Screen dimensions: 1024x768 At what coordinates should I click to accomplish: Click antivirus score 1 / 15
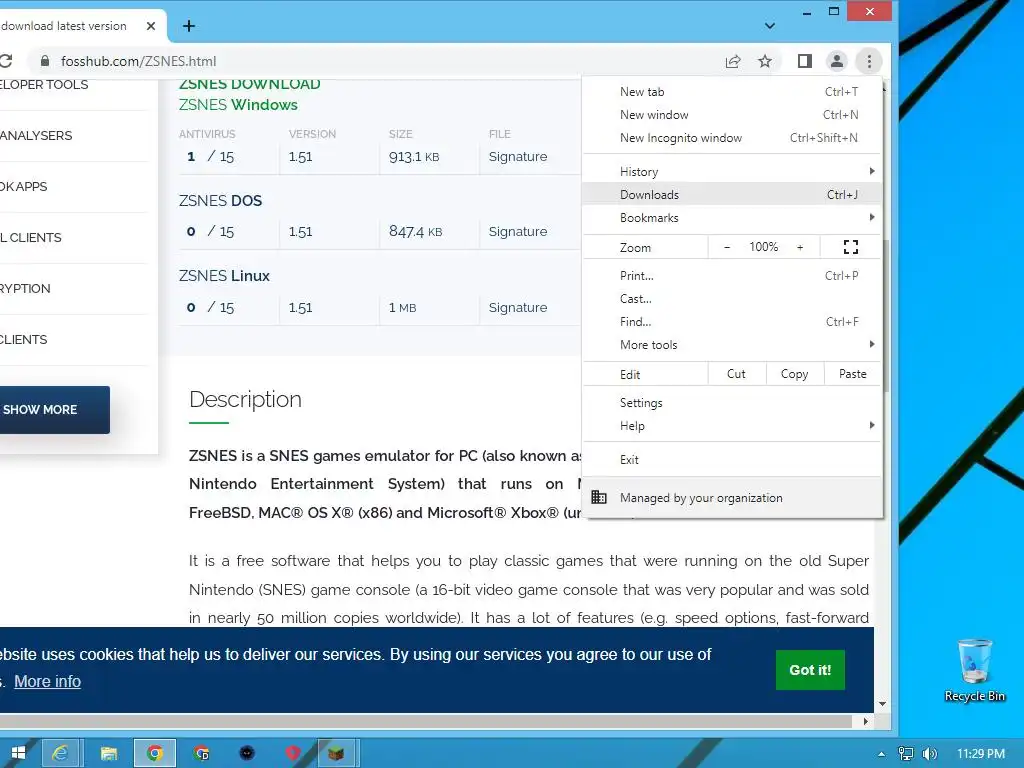tap(210, 157)
